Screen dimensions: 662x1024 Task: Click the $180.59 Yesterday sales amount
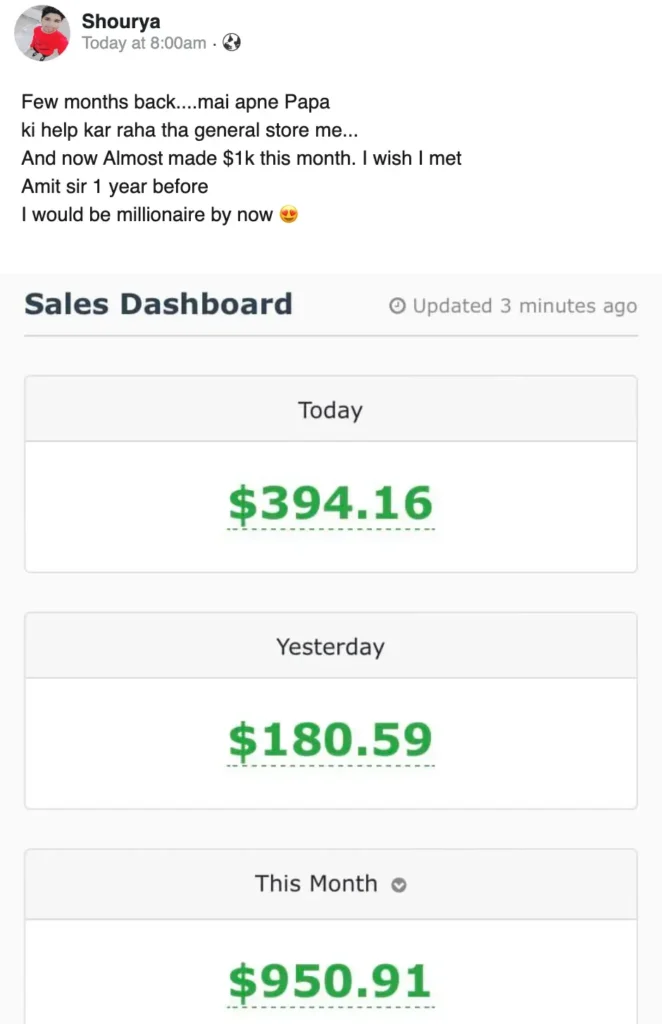[330, 741]
